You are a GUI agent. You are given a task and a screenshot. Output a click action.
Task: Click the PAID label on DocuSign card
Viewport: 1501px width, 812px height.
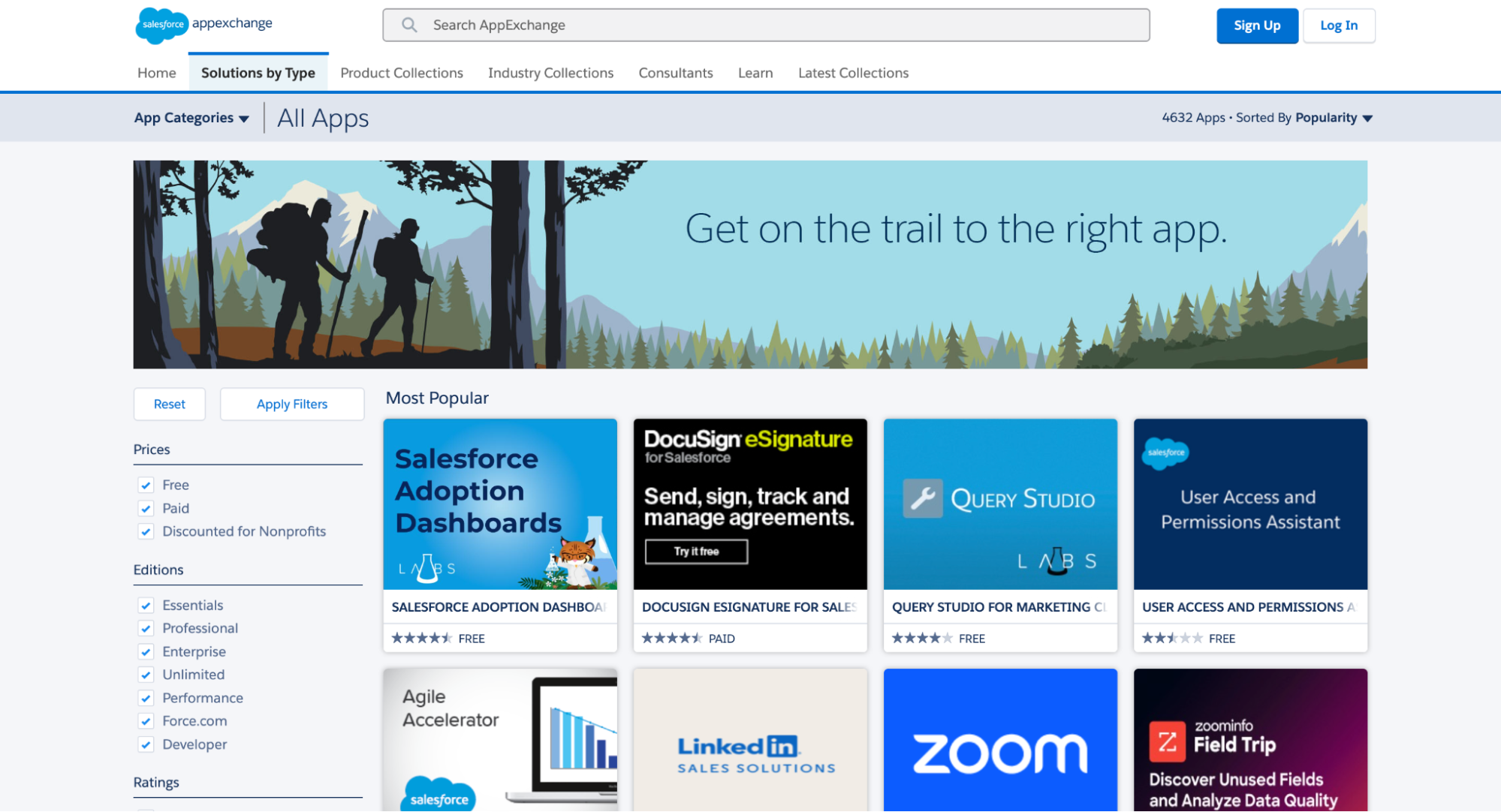point(722,639)
